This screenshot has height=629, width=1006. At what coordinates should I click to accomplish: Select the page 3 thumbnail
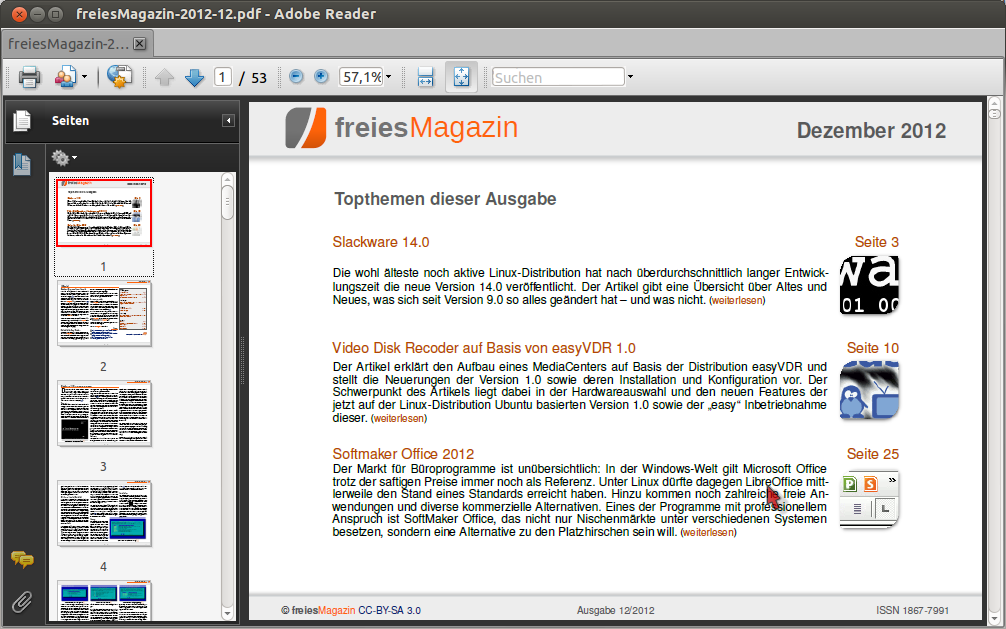pyautogui.click(x=104, y=413)
